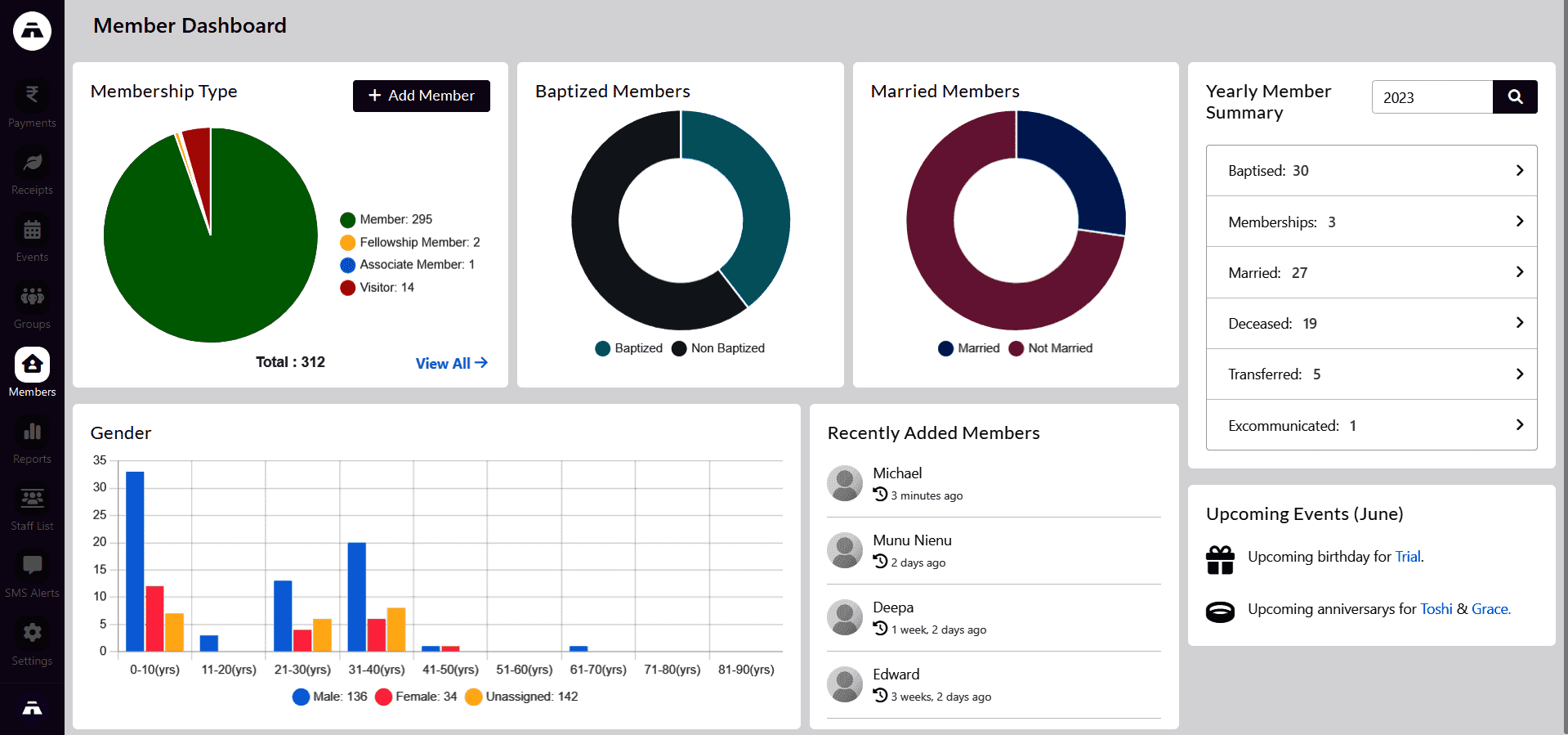
Task: Open the View All link
Action: 451,363
